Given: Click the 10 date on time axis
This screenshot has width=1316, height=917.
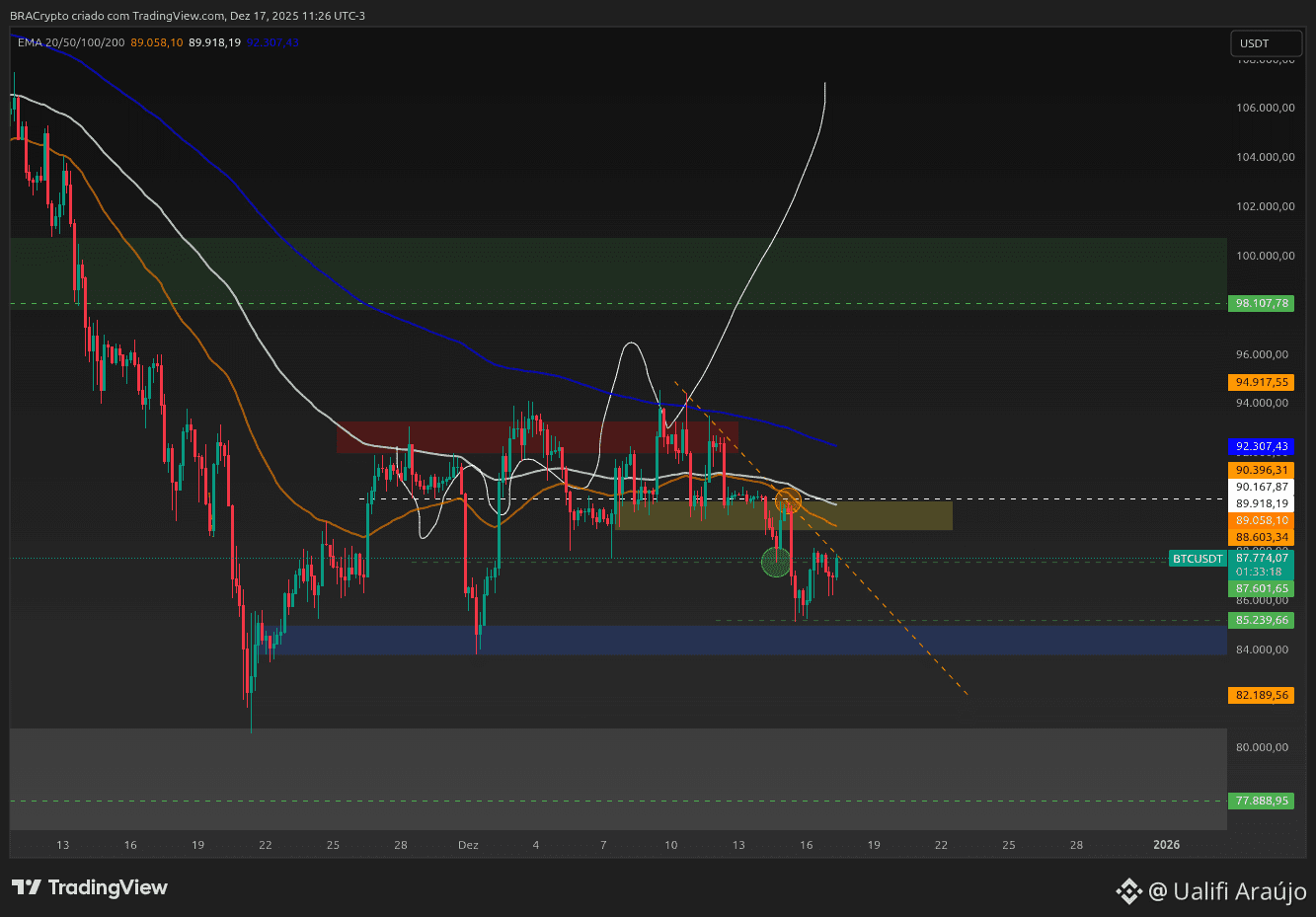Looking at the screenshot, I should 671,845.
